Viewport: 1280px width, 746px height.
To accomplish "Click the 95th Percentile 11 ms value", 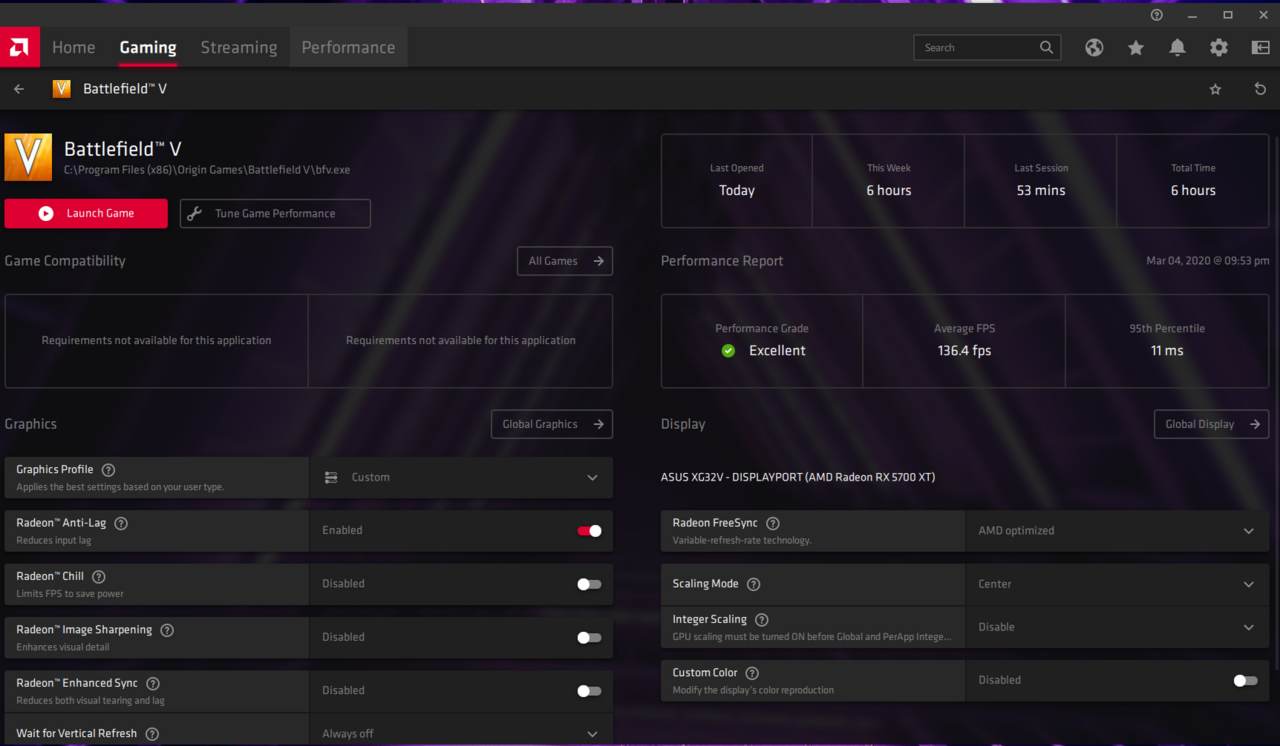I will (1167, 350).
